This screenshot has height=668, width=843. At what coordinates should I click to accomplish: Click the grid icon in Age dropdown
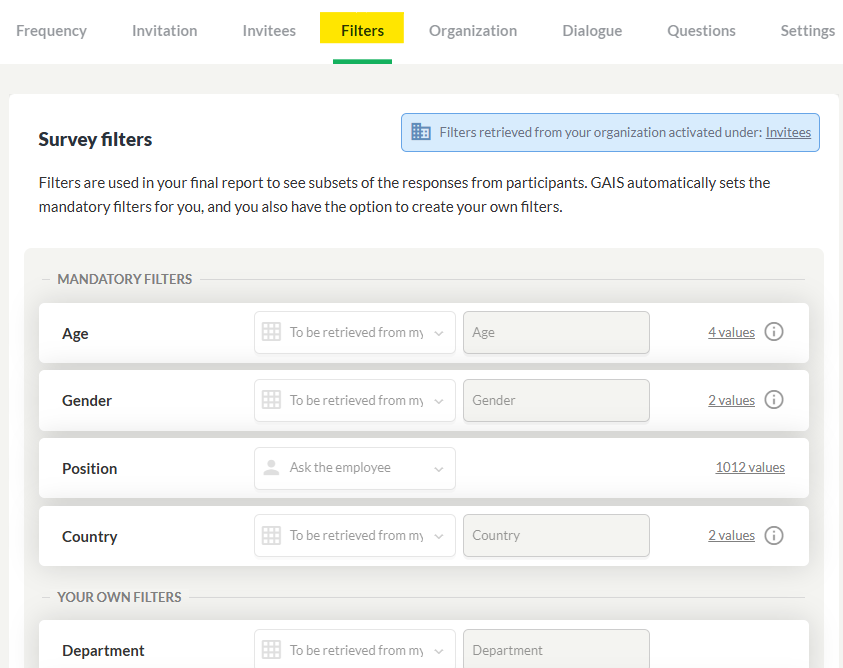pyautogui.click(x=271, y=332)
